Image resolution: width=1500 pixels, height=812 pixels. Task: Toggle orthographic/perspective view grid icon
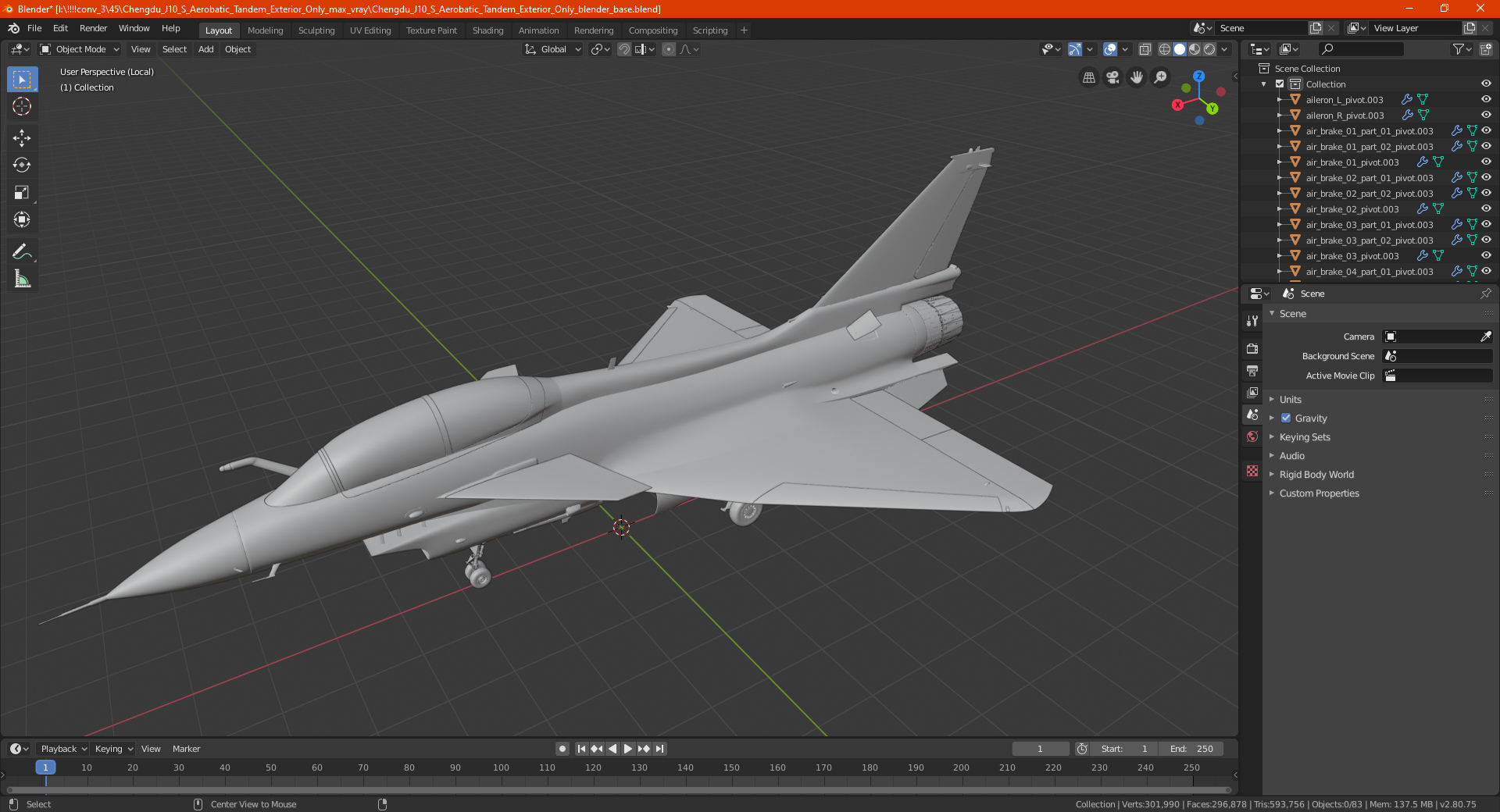1088,77
